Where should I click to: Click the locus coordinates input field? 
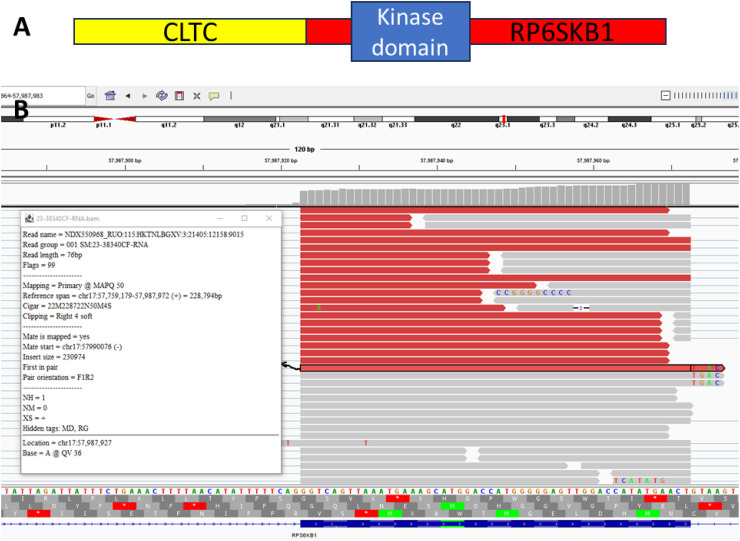click(43, 96)
